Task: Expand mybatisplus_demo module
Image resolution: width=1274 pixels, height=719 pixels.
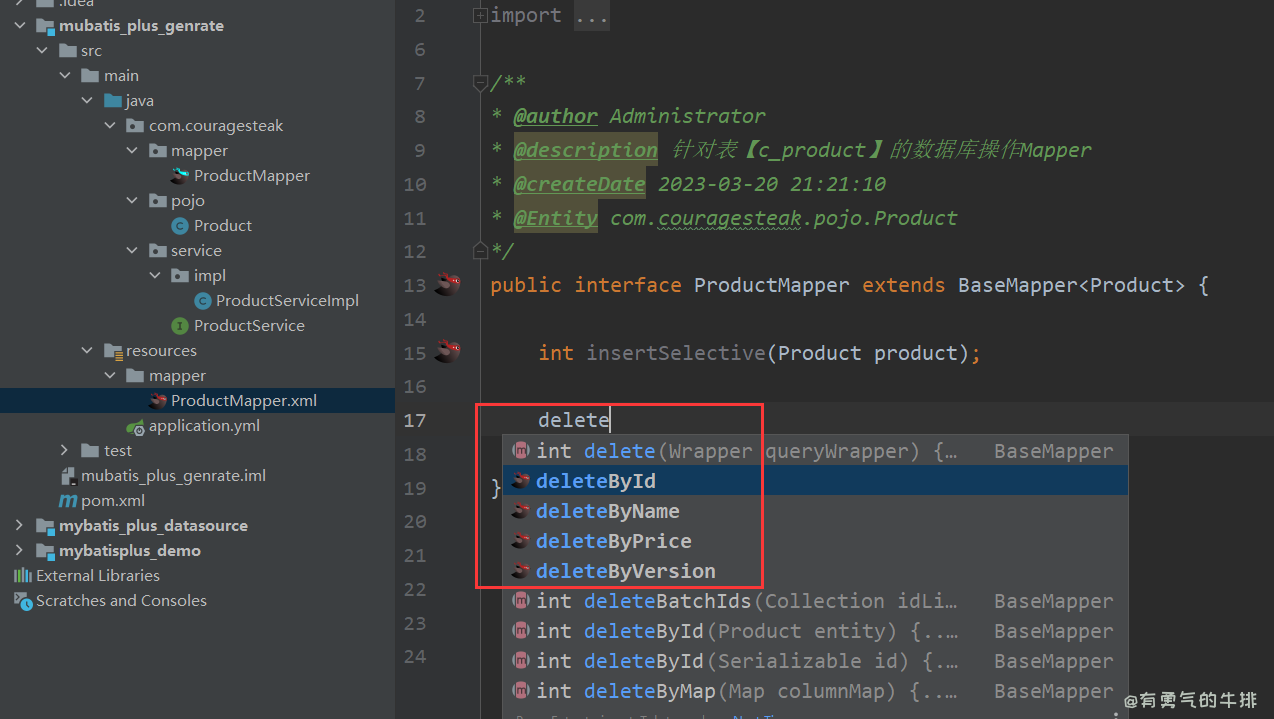Action: [20, 551]
